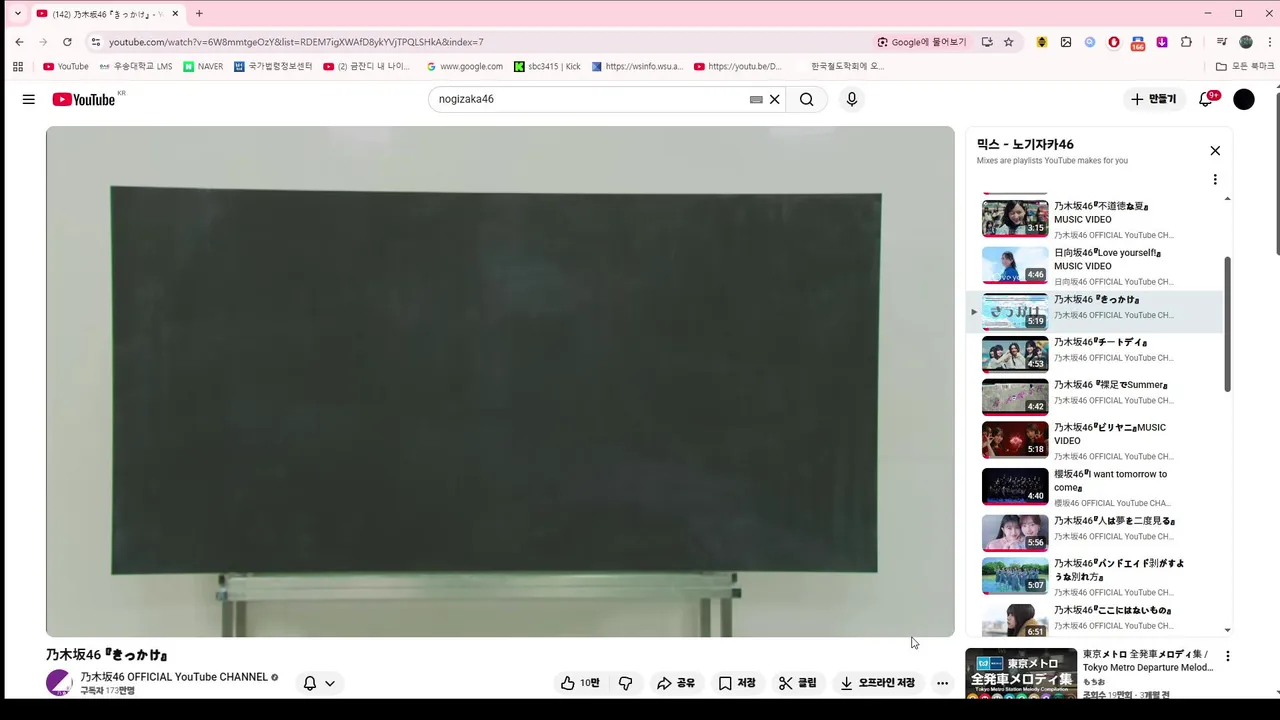Run search with the magnifier button

(807, 99)
